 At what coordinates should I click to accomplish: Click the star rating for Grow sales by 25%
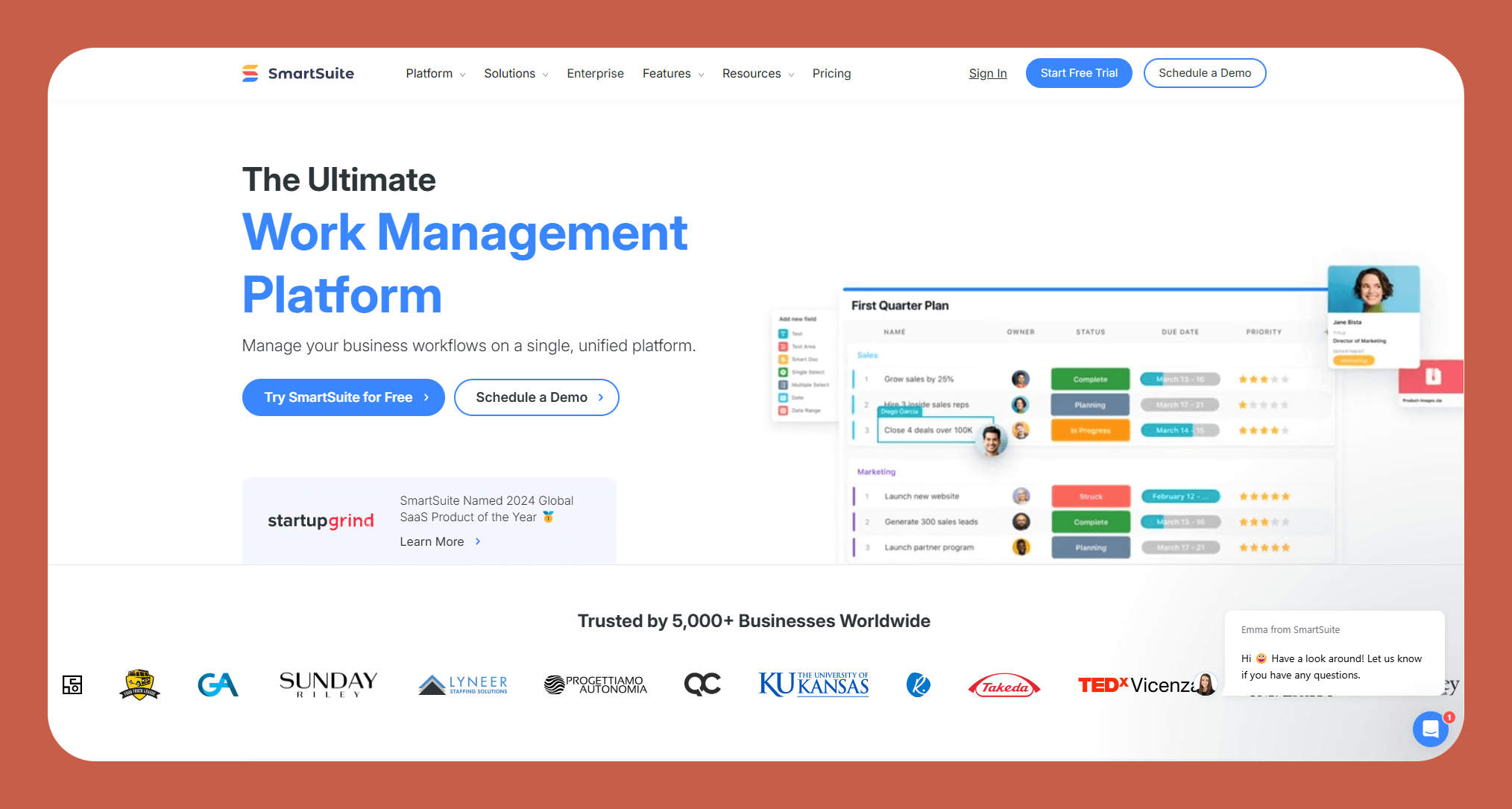point(1264,380)
